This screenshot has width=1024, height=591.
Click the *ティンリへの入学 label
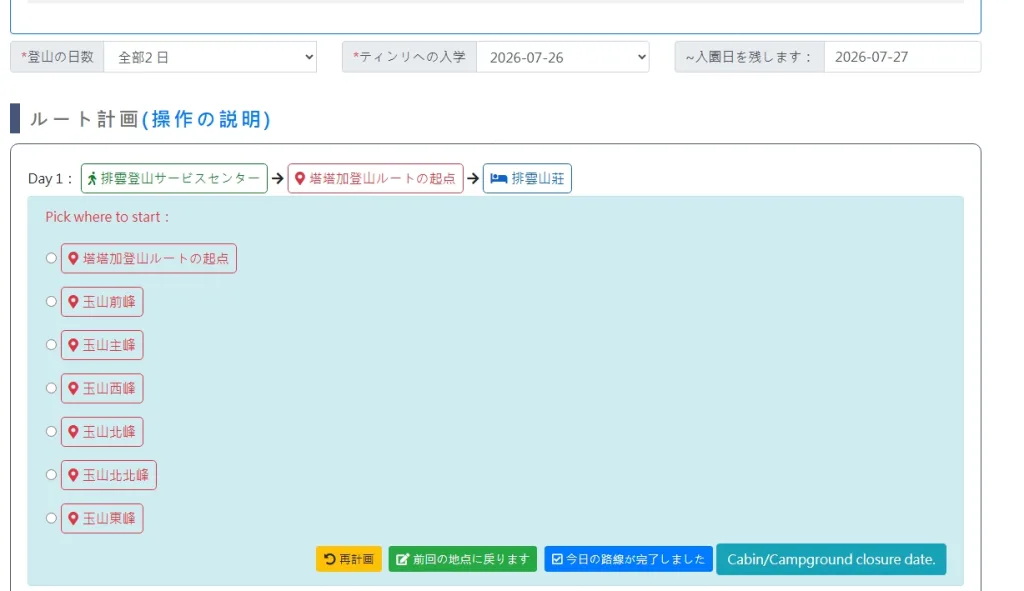click(409, 57)
